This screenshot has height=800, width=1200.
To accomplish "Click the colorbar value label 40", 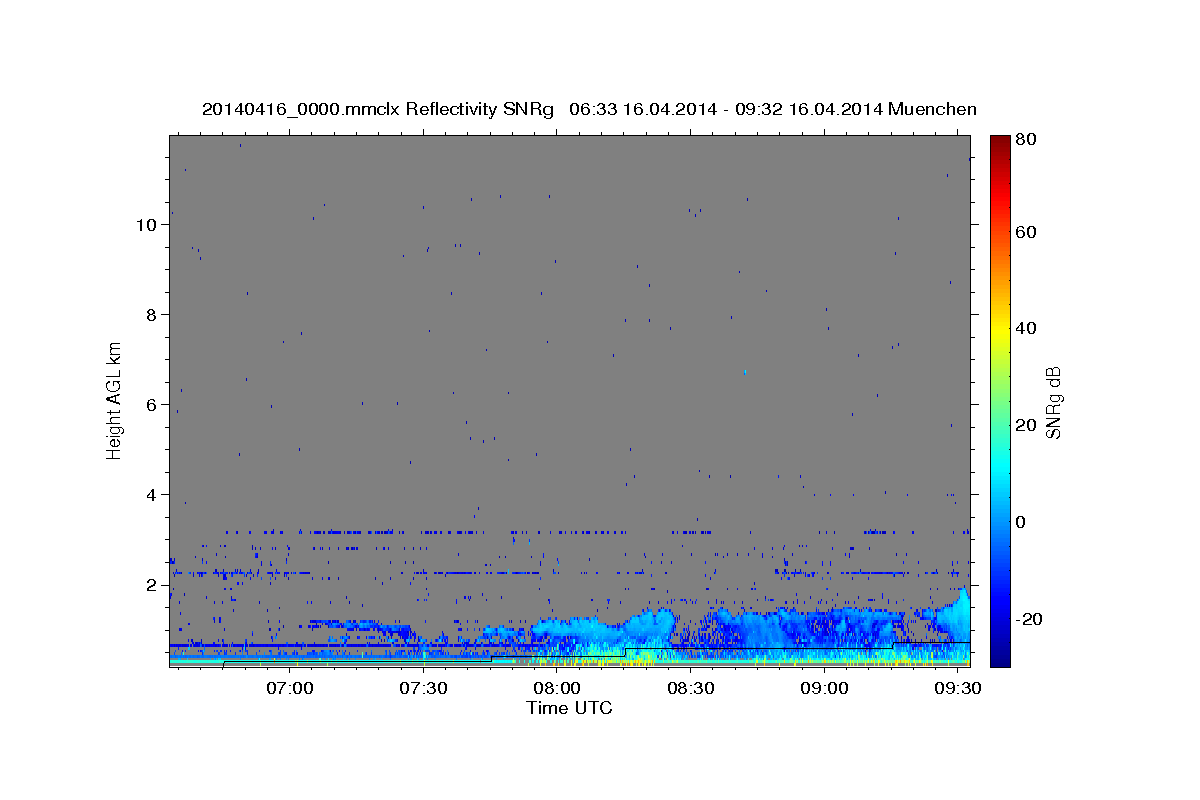I will (1027, 328).
